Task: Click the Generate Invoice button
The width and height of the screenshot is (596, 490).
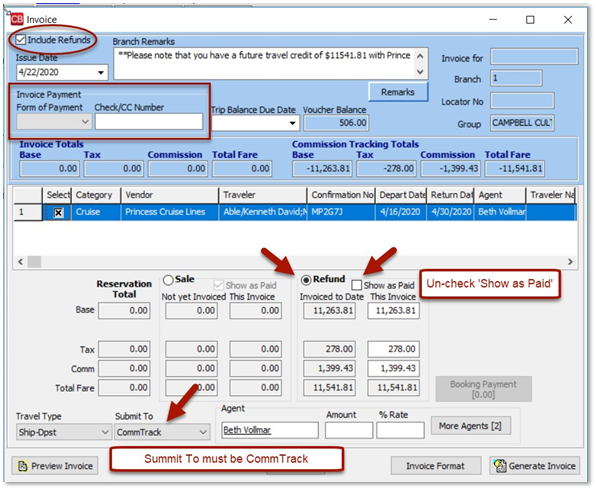Action: coord(534,466)
